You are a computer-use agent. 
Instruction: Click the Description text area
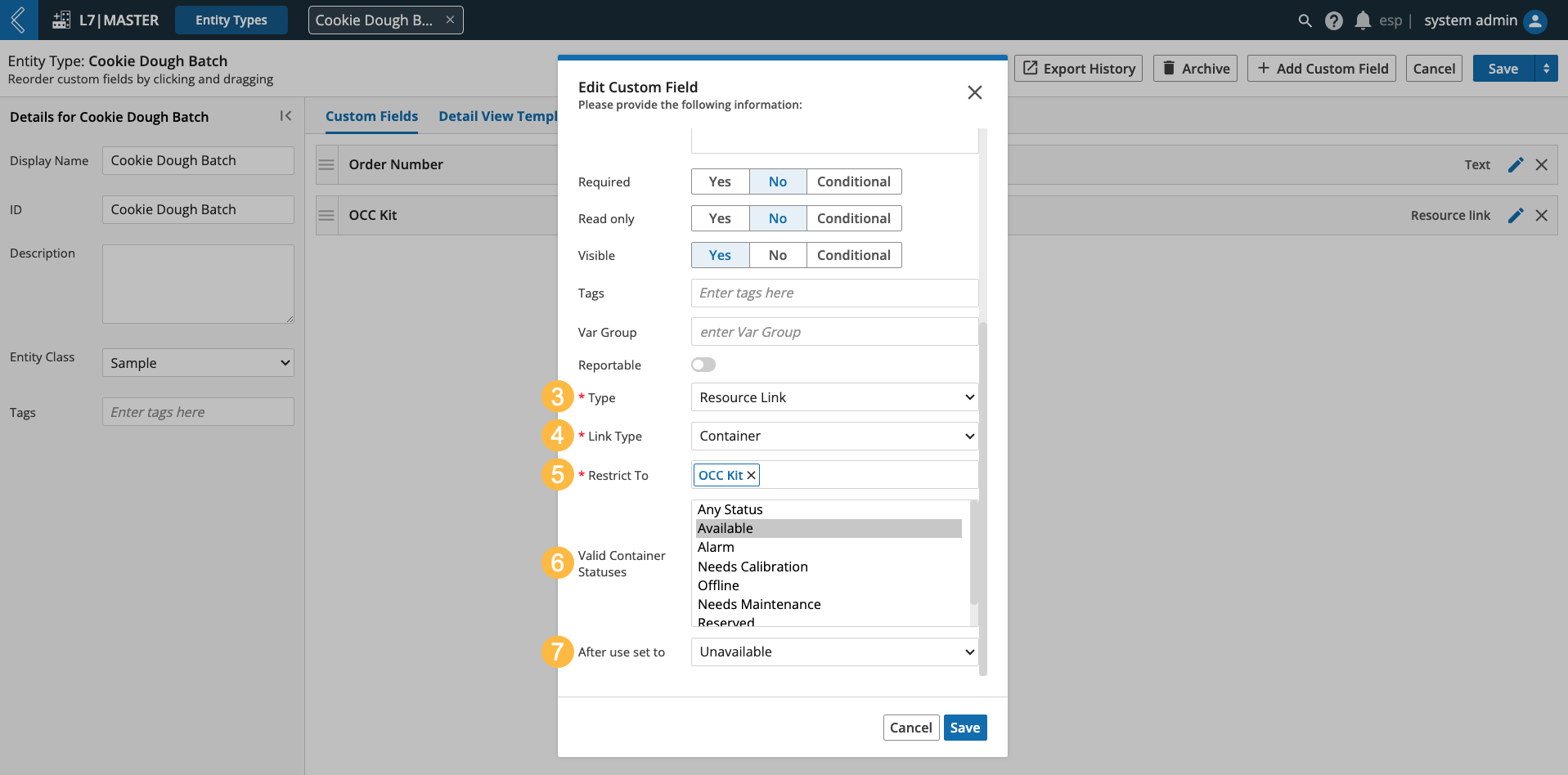[x=198, y=284]
